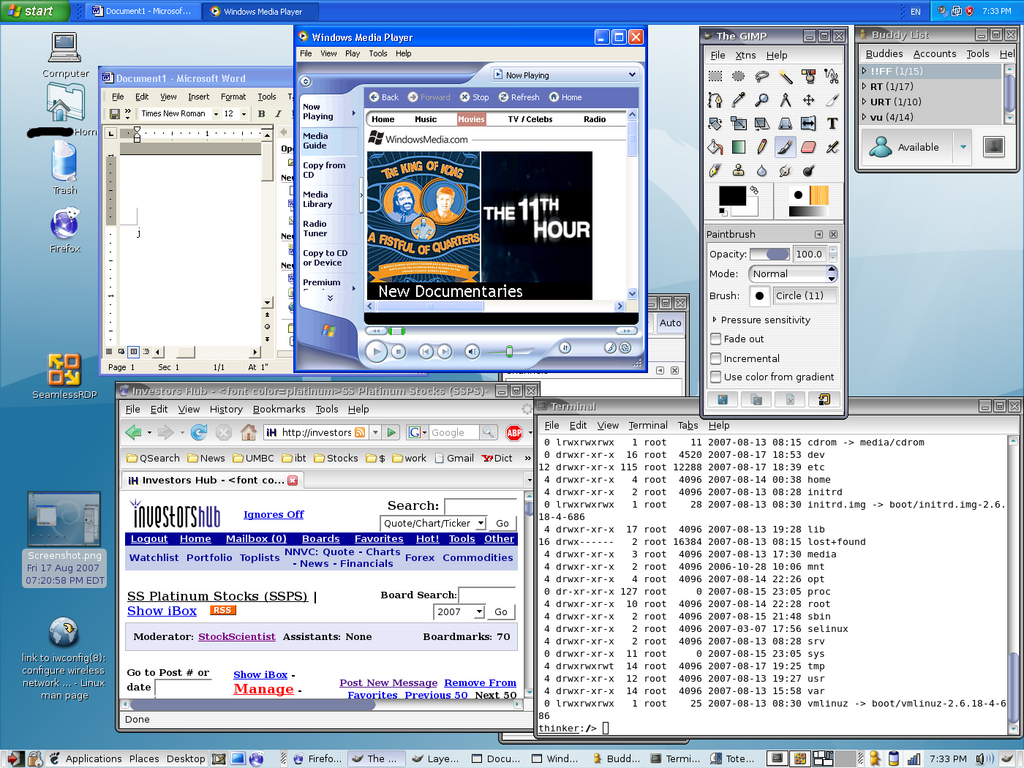Viewport: 1024px width, 768px height.
Task: Select the Pencil tool in GIMP toolbox
Action: 761,147
